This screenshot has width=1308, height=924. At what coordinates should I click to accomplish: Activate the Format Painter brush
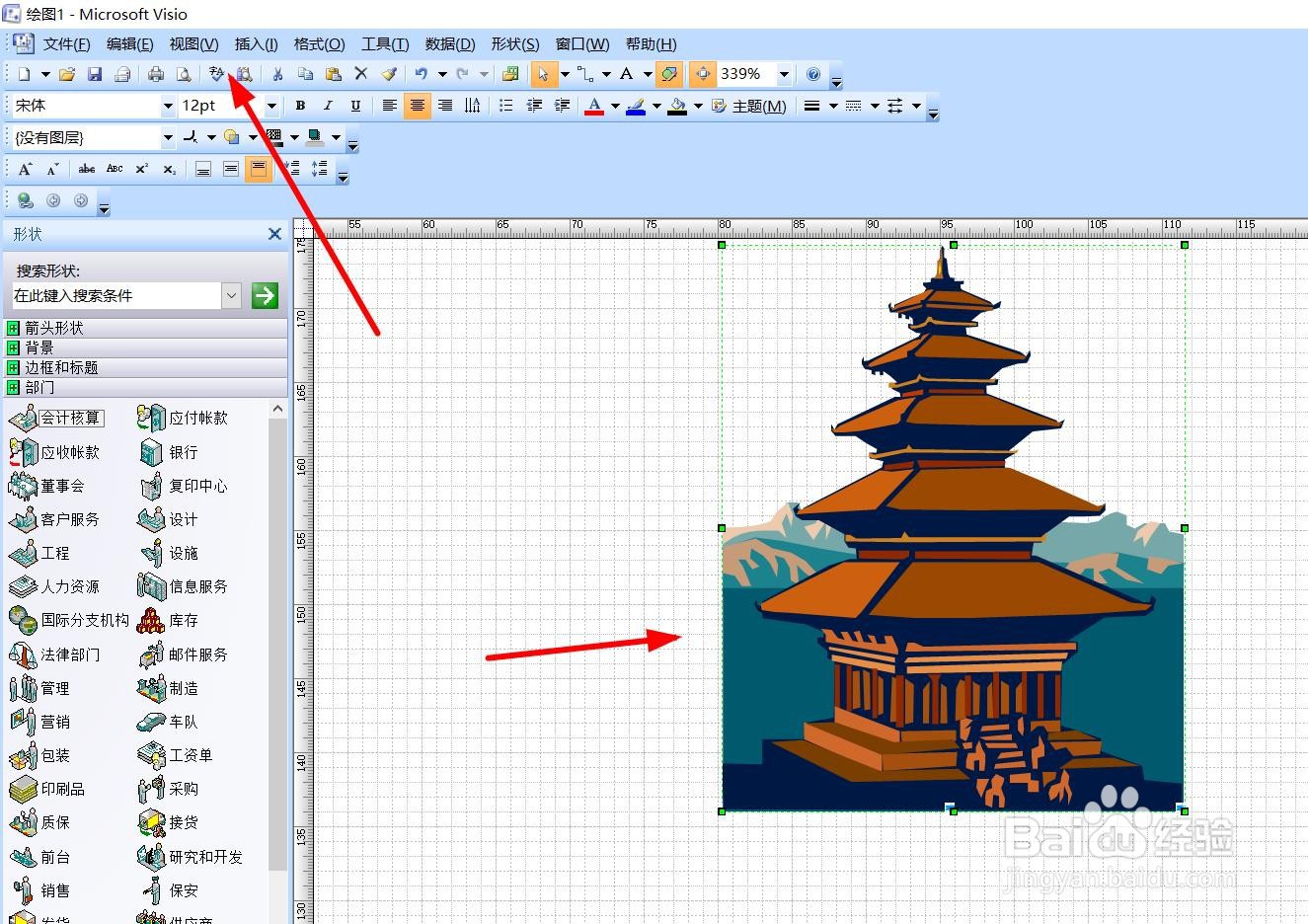pyautogui.click(x=389, y=74)
